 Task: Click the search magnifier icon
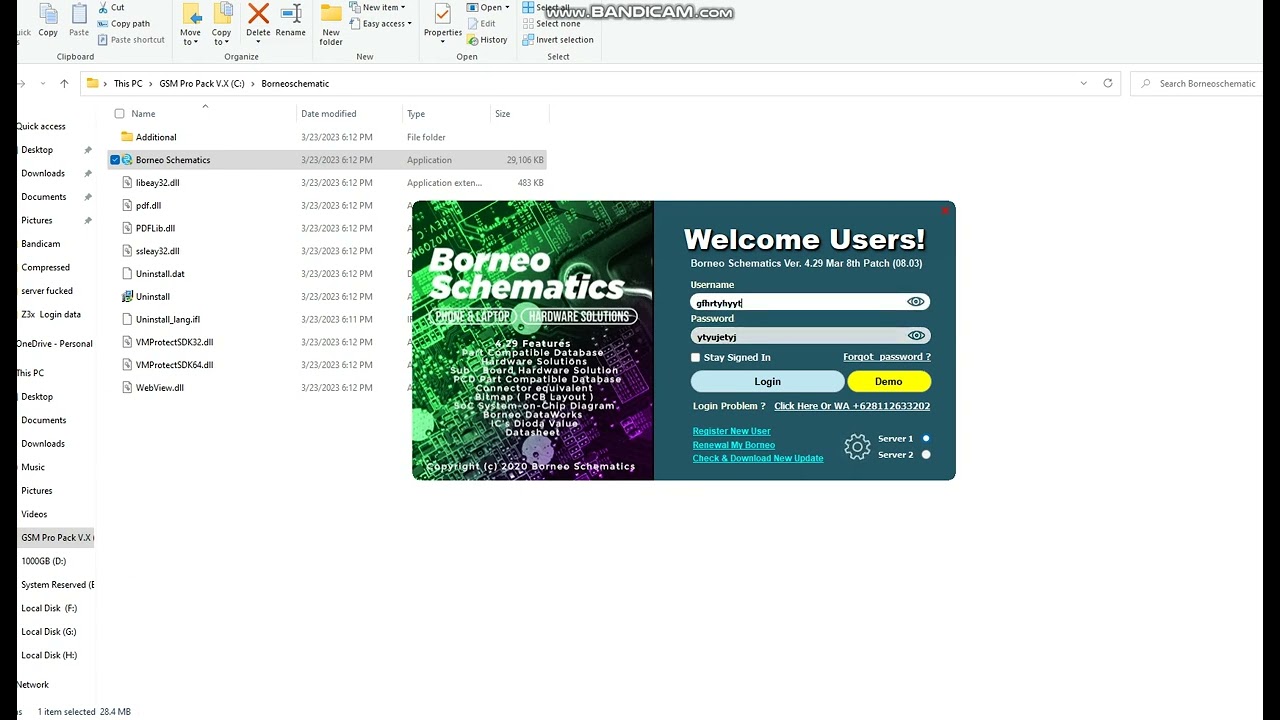(1146, 84)
